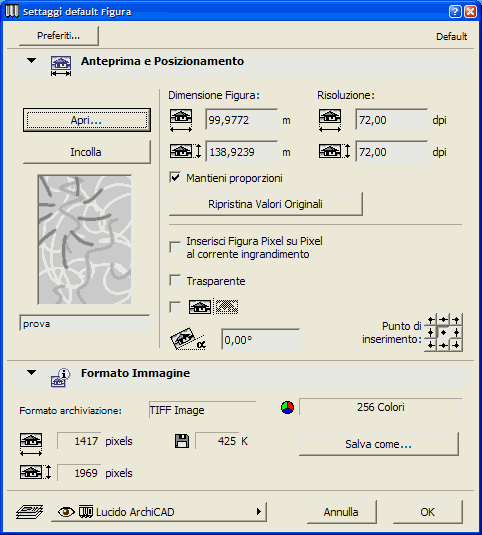Image resolution: width=482 pixels, height=535 pixels.
Task: Click the prova figure name field
Action: [85, 323]
